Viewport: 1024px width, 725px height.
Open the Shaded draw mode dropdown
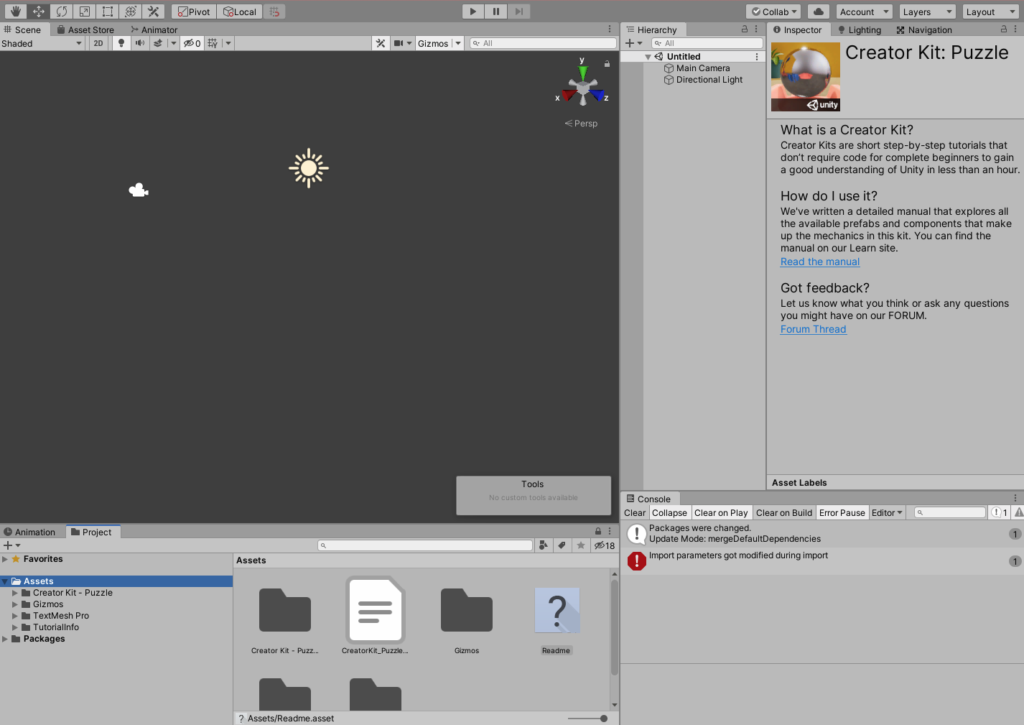[42, 44]
